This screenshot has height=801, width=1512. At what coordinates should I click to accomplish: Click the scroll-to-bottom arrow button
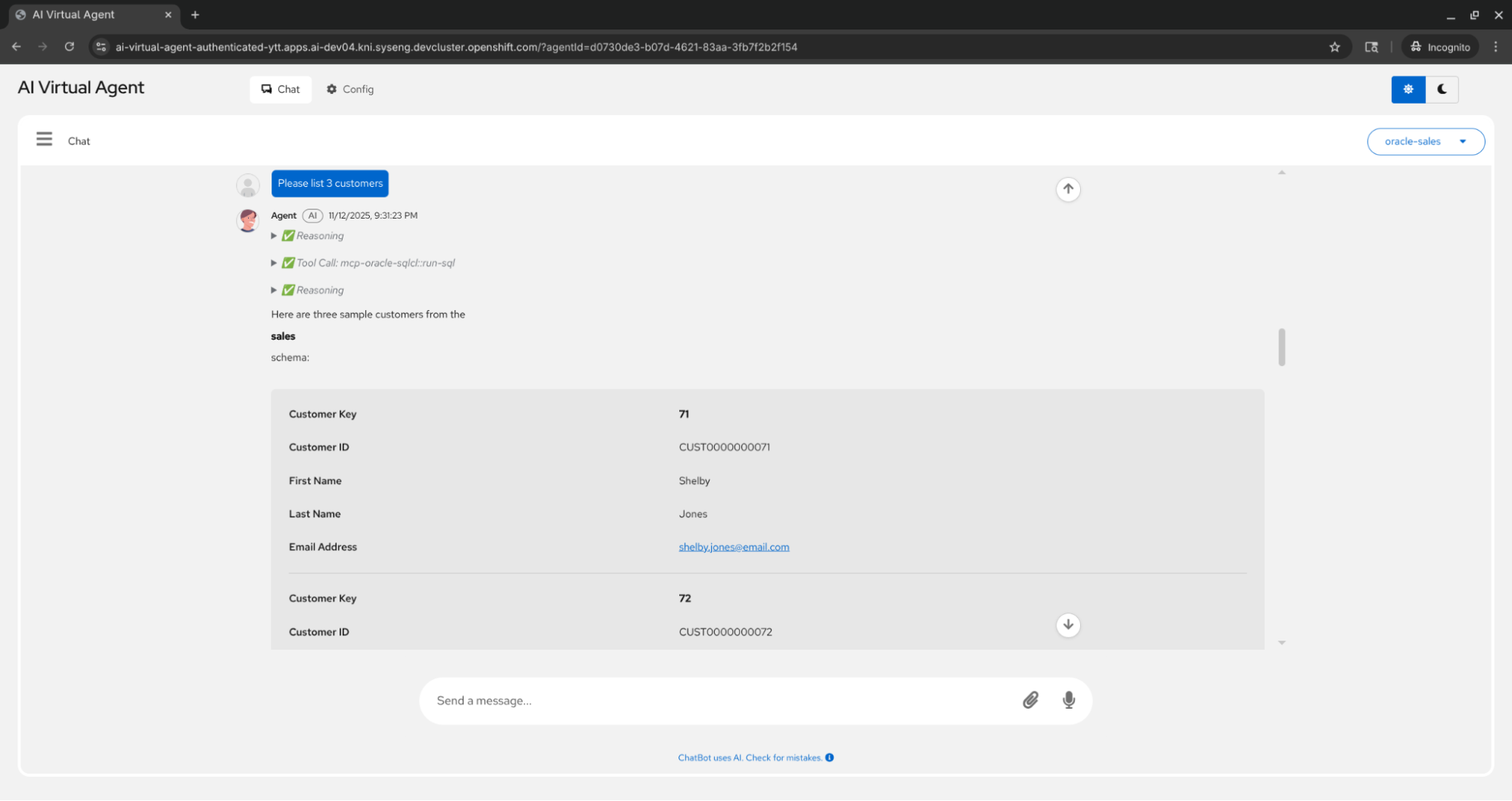[x=1067, y=625]
